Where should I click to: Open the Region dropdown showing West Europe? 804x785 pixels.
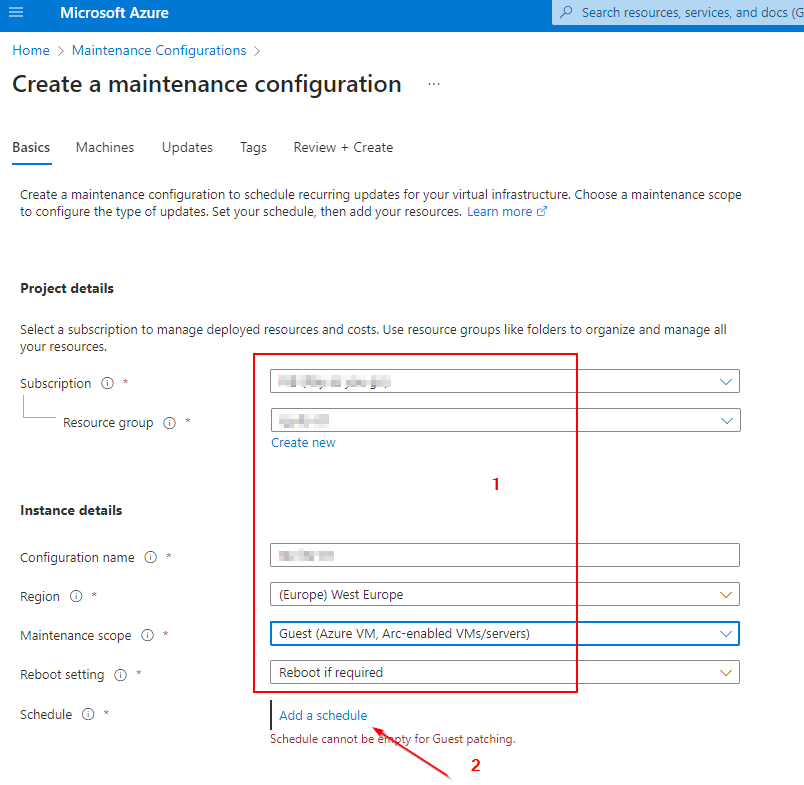[x=505, y=595]
